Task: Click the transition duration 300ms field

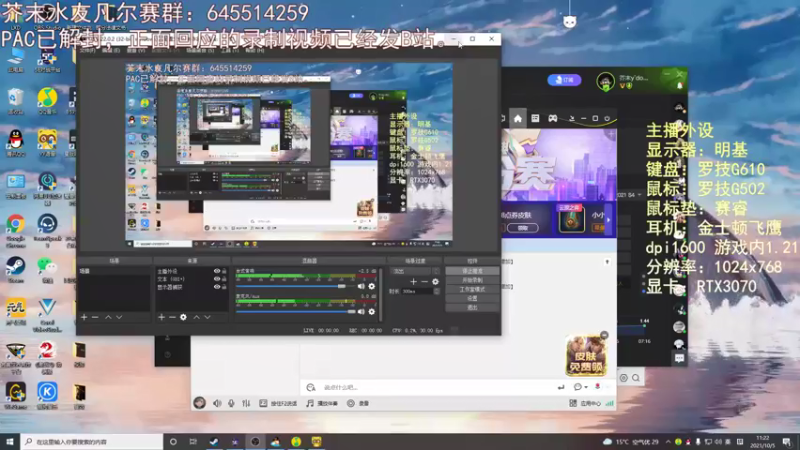Action: 417,291
